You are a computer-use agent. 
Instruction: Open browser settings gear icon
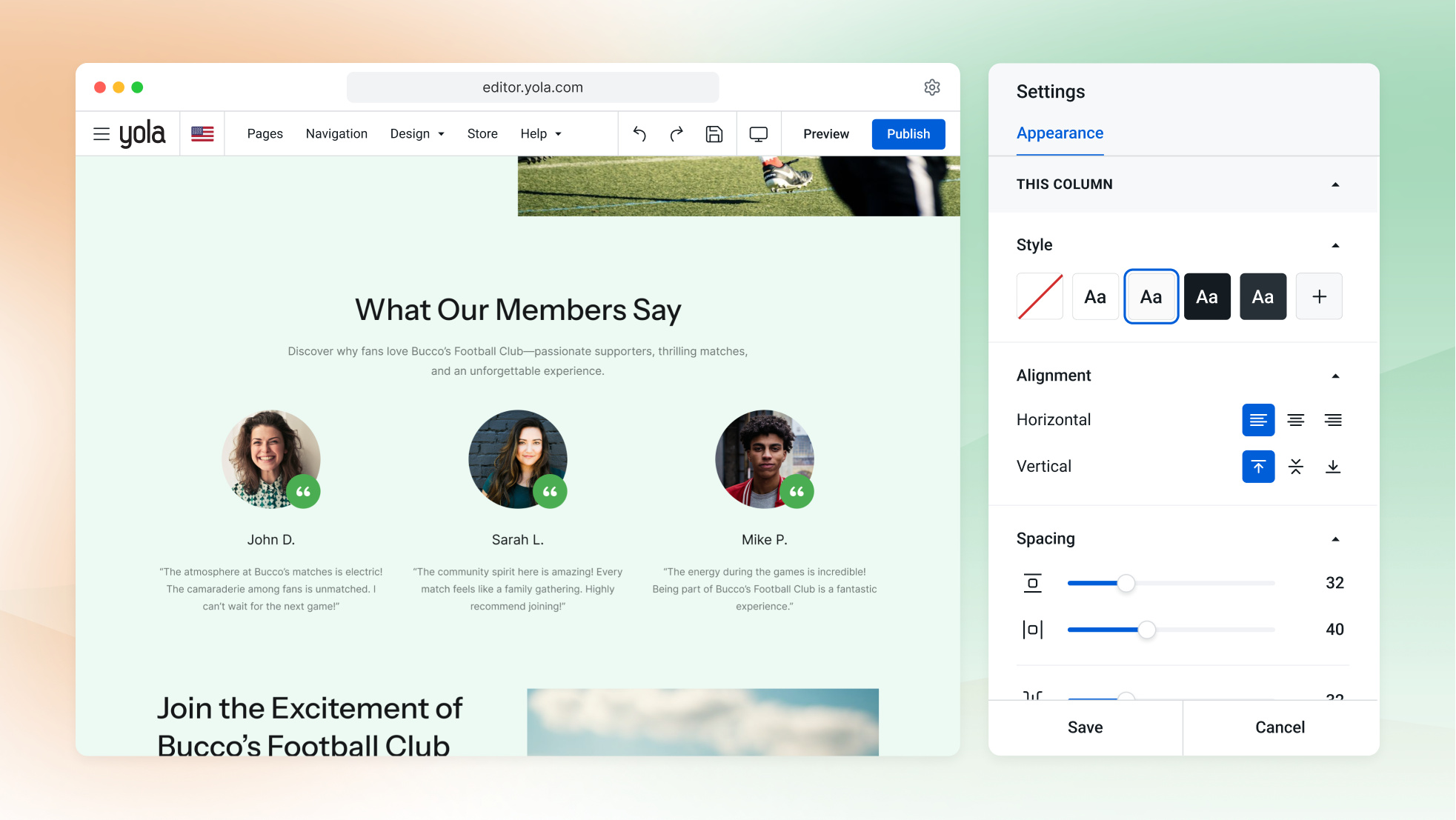[932, 87]
